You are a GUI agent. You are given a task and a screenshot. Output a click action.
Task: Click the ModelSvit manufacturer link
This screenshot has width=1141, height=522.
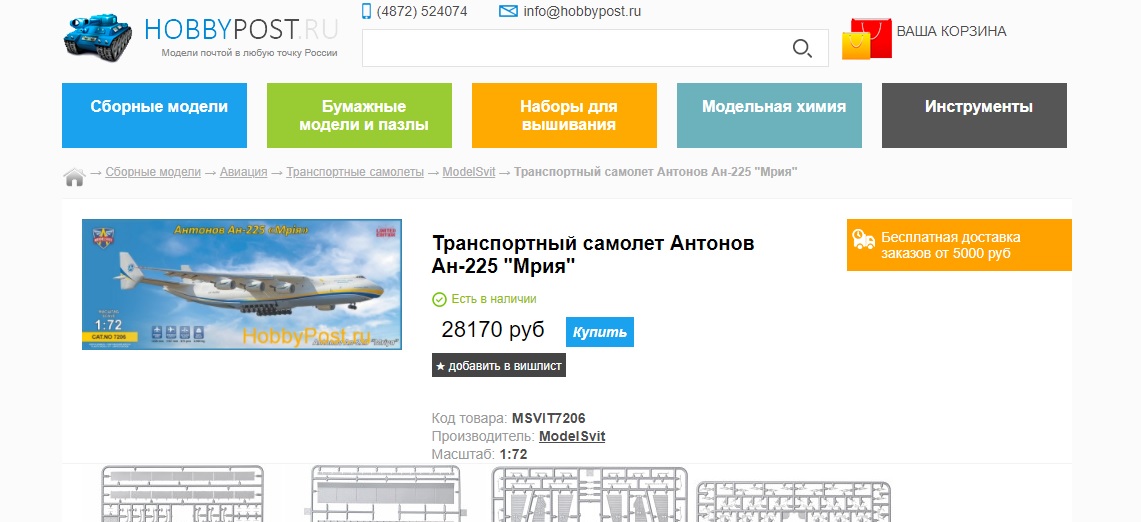(x=572, y=436)
